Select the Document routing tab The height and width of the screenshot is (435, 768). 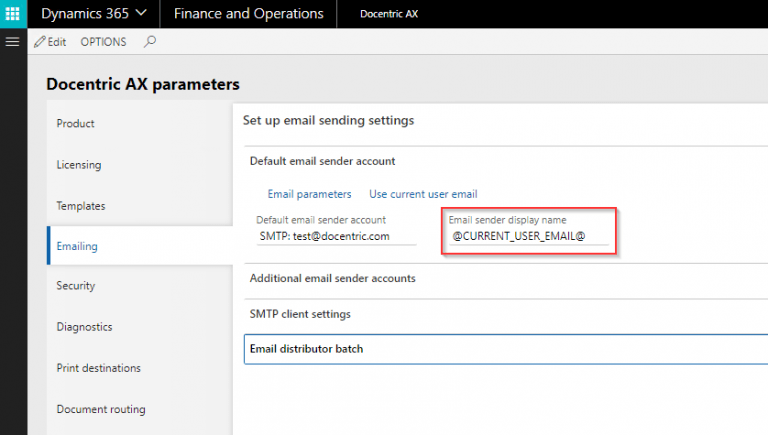point(140,409)
